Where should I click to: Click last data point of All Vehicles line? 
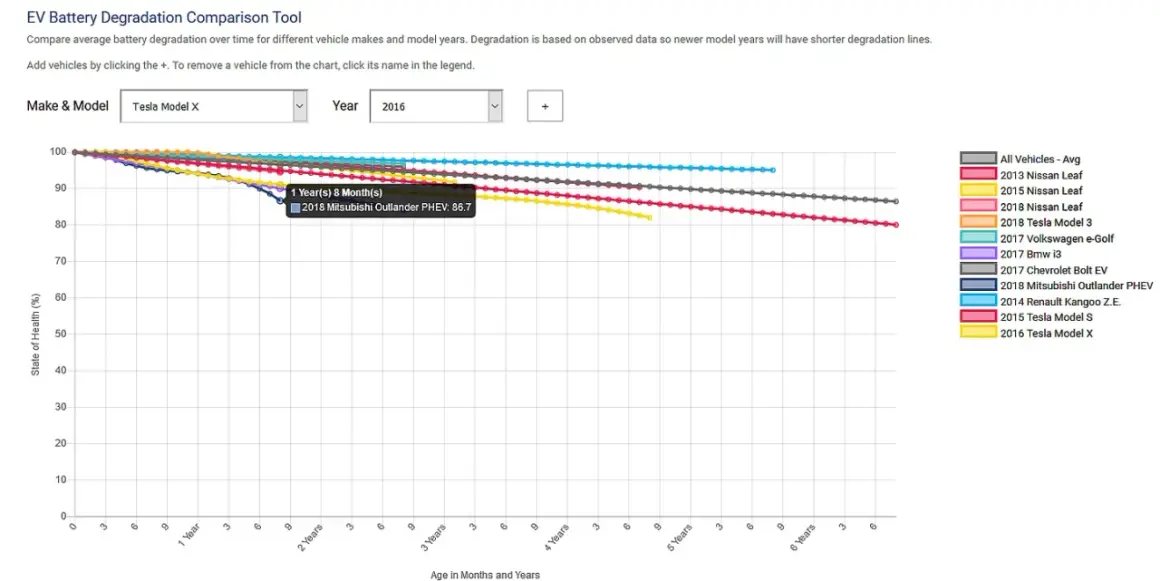point(896,201)
